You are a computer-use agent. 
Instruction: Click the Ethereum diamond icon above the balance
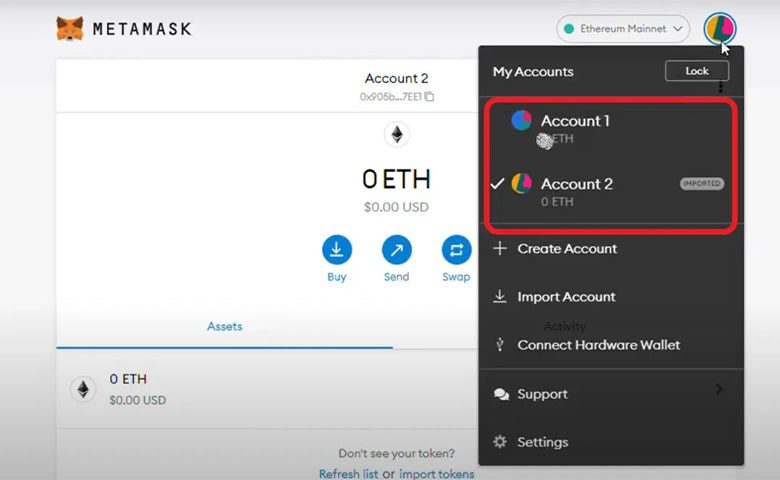(x=396, y=134)
